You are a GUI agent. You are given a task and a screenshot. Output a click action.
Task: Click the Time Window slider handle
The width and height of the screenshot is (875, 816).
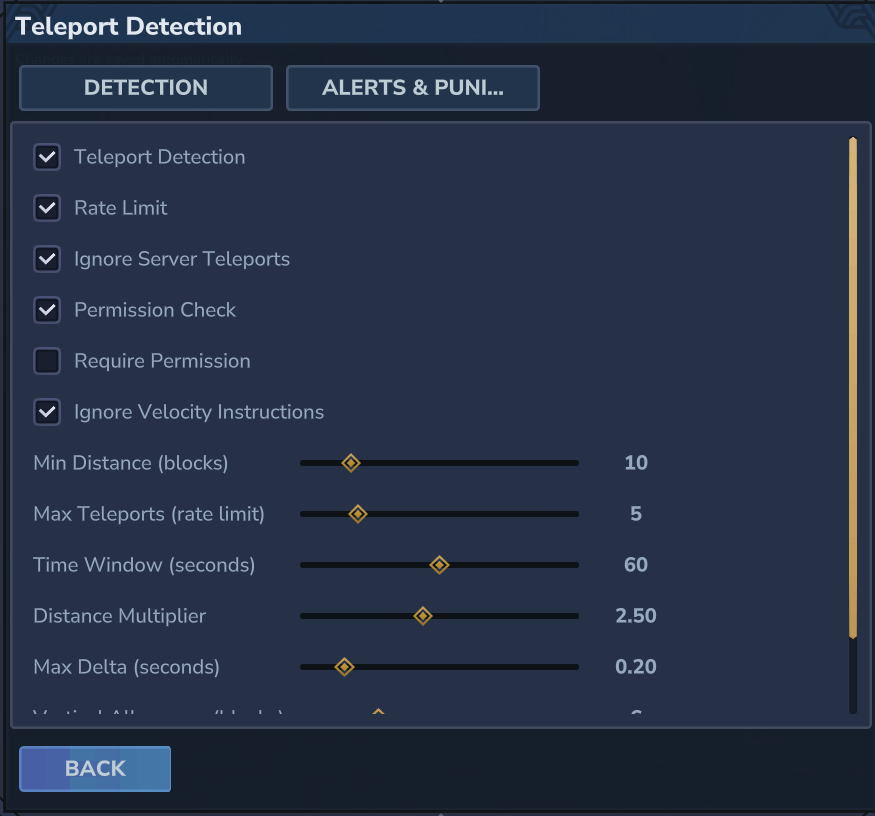coord(439,565)
